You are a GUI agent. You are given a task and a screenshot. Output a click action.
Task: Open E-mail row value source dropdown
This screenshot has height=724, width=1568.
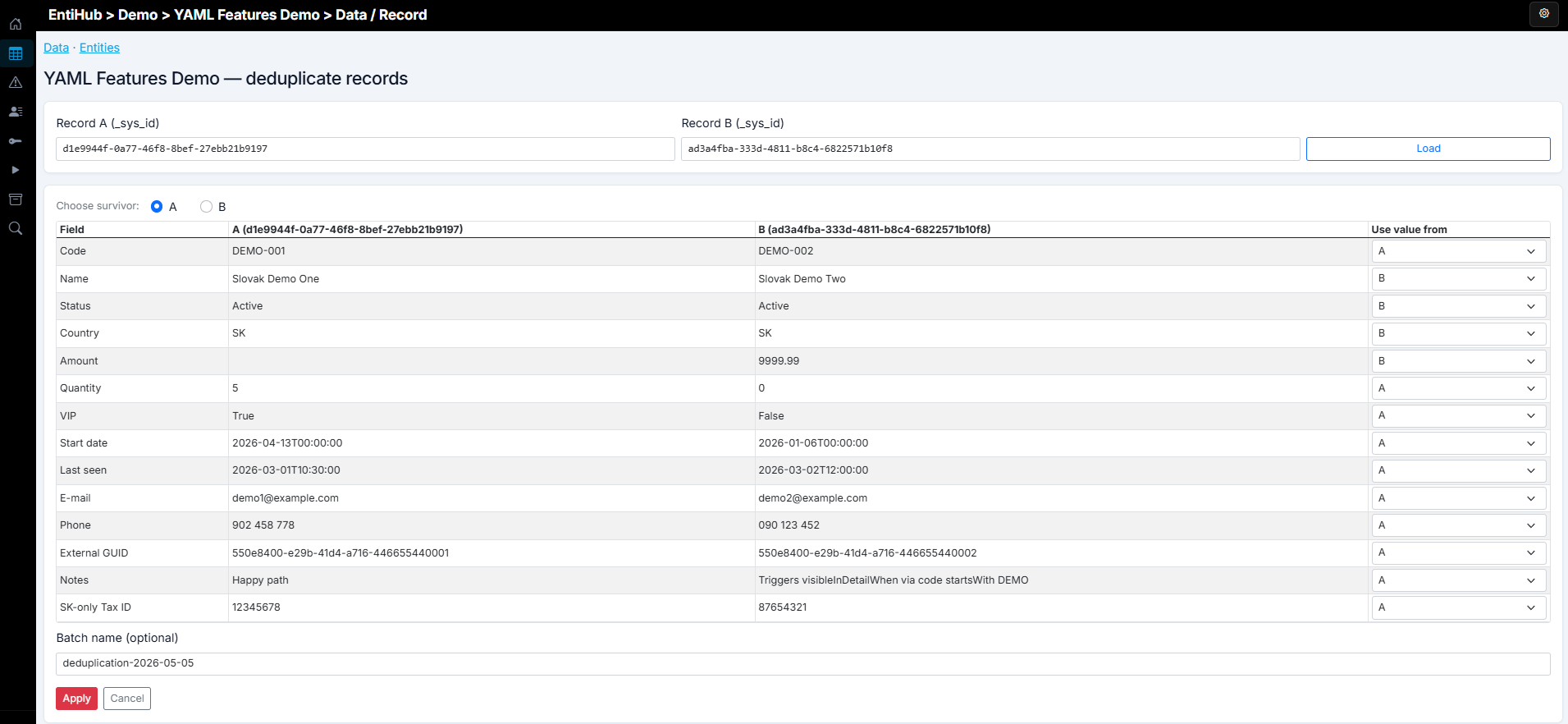click(x=1459, y=498)
